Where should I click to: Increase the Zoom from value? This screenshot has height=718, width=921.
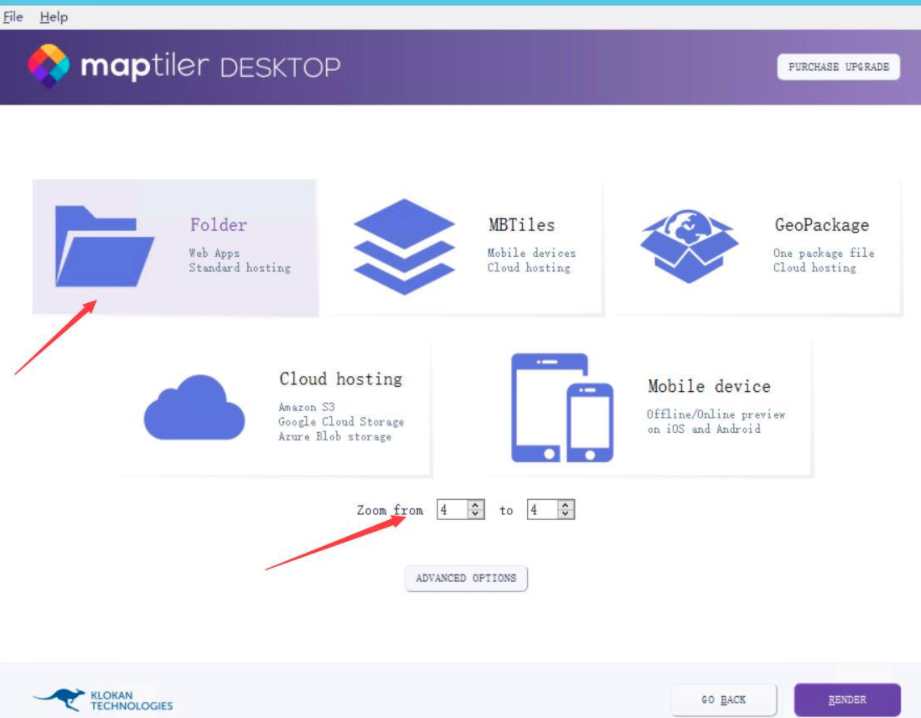click(x=476, y=505)
